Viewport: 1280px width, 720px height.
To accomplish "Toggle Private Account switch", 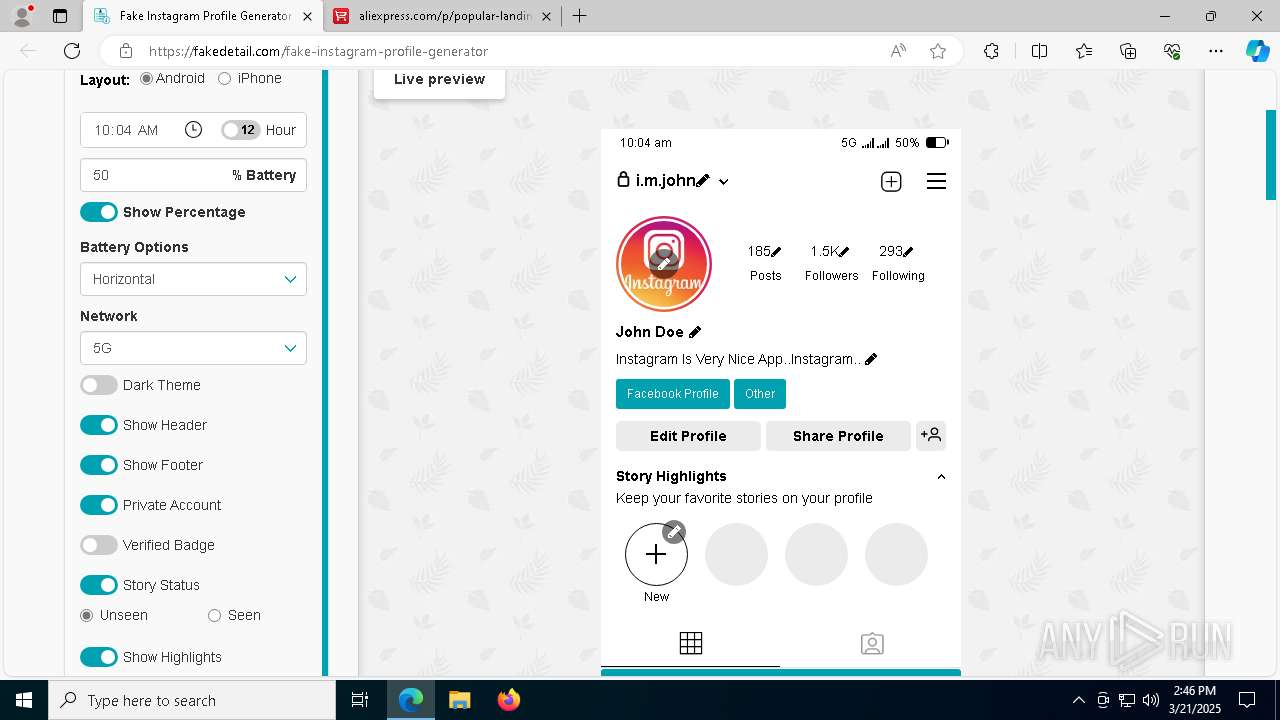I will point(99,505).
